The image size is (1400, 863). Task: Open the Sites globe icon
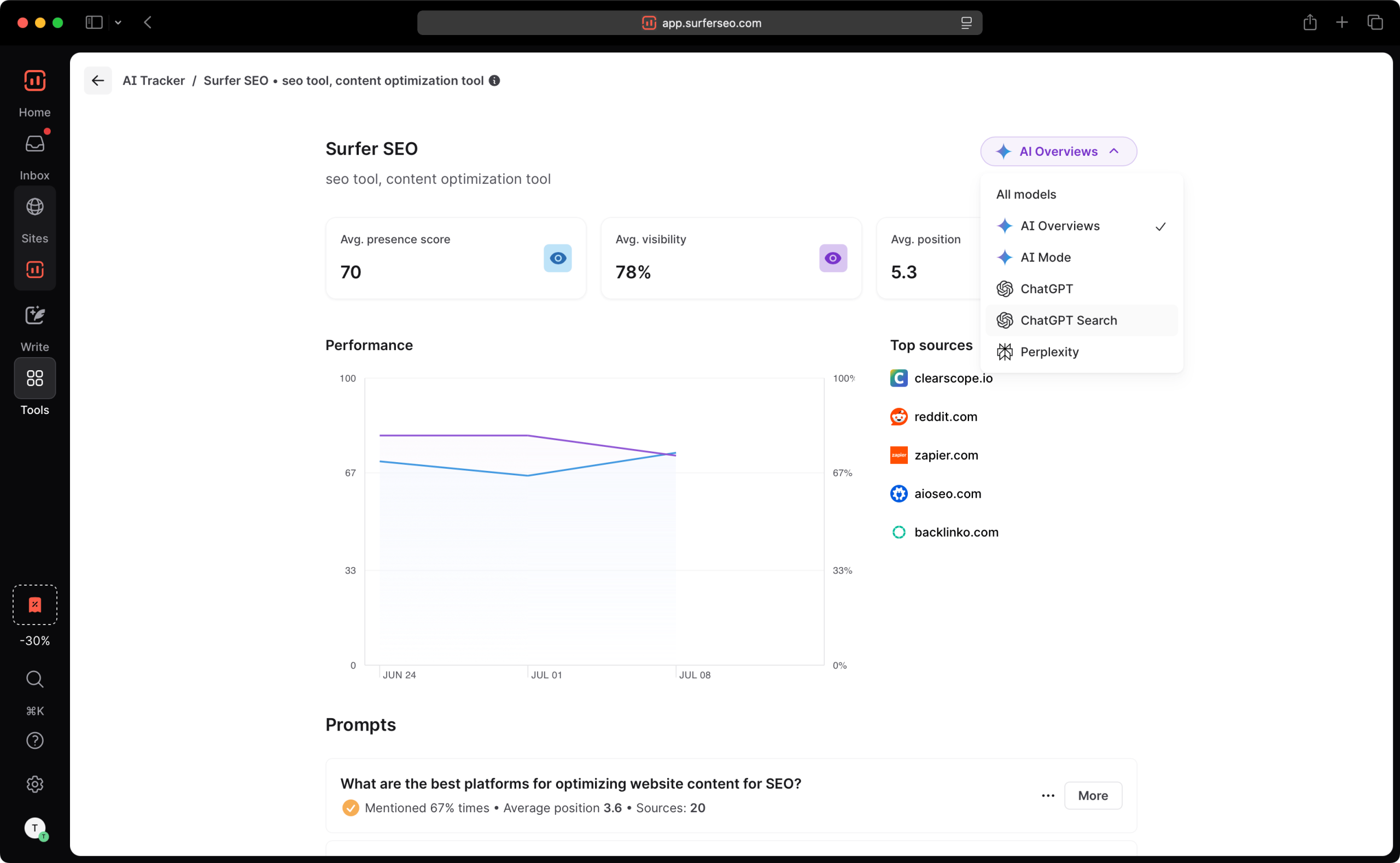coord(34,207)
